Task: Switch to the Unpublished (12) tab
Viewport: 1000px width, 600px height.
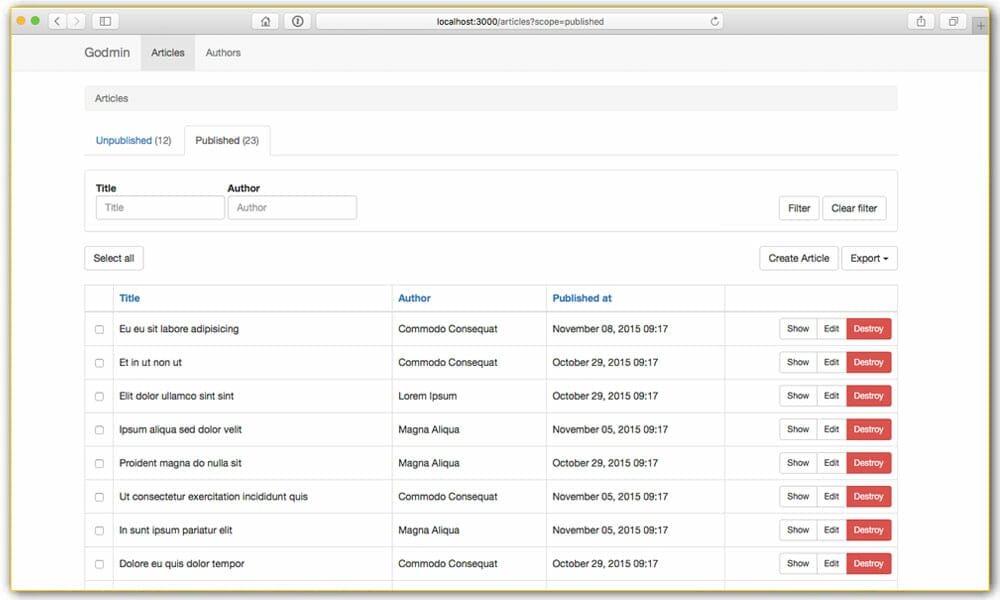Action: tap(133, 140)
